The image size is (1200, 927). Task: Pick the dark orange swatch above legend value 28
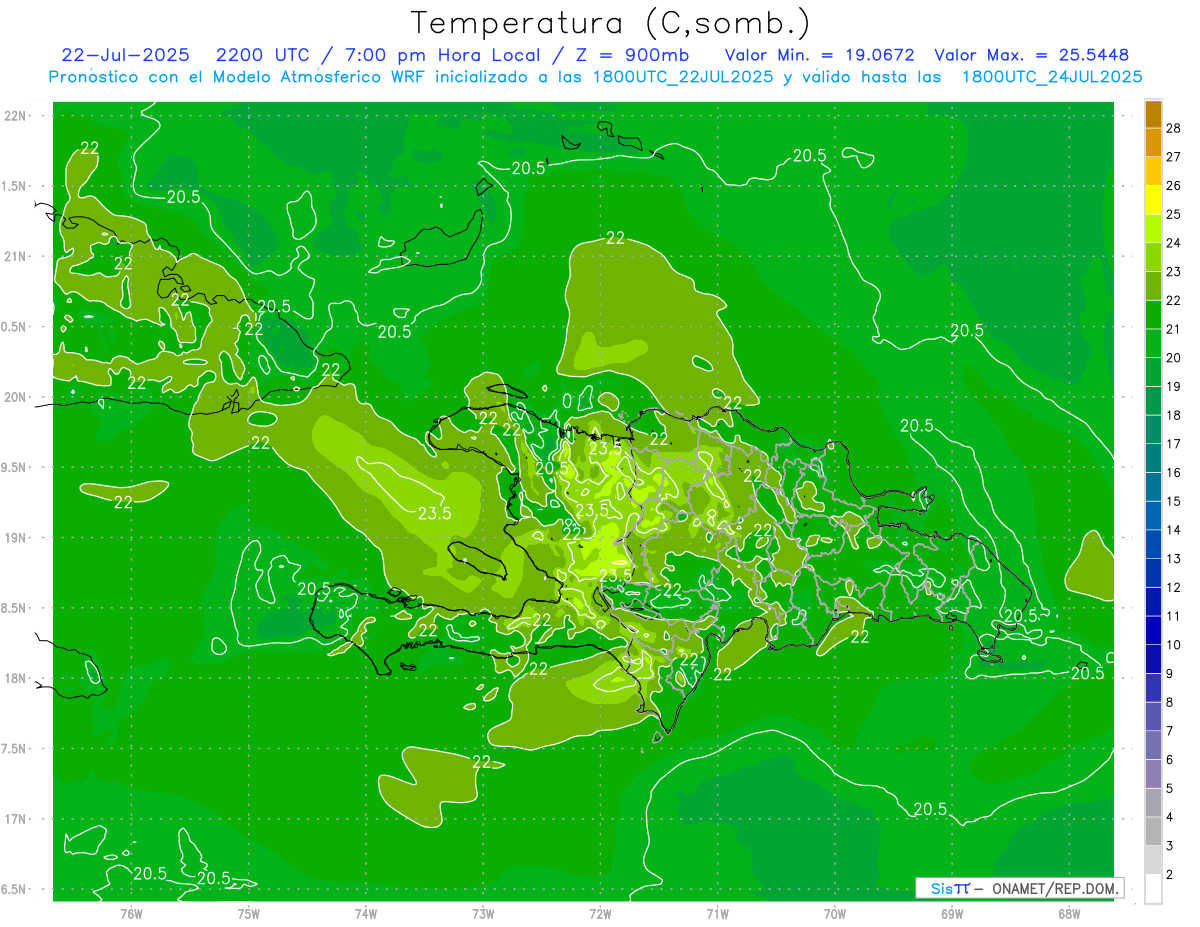tap(1153, 114)
